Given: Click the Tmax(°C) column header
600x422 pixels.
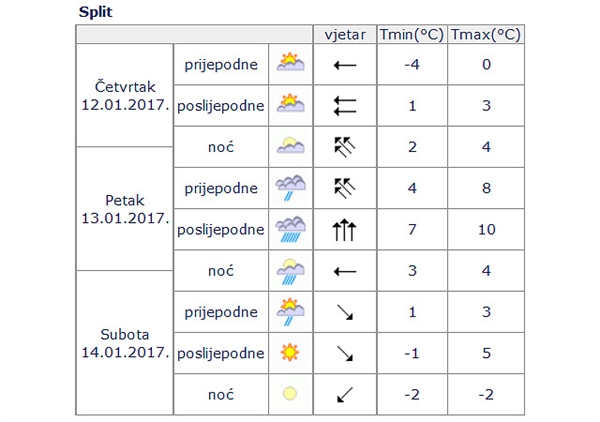Looking at the screenshot, I should [486, 35].
